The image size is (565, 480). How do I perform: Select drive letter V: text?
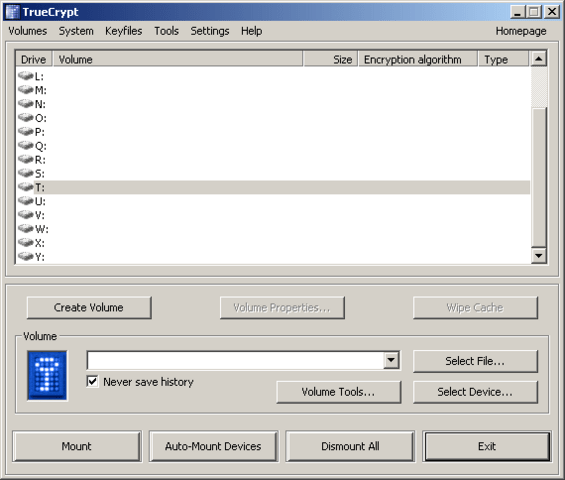point(40,215)
